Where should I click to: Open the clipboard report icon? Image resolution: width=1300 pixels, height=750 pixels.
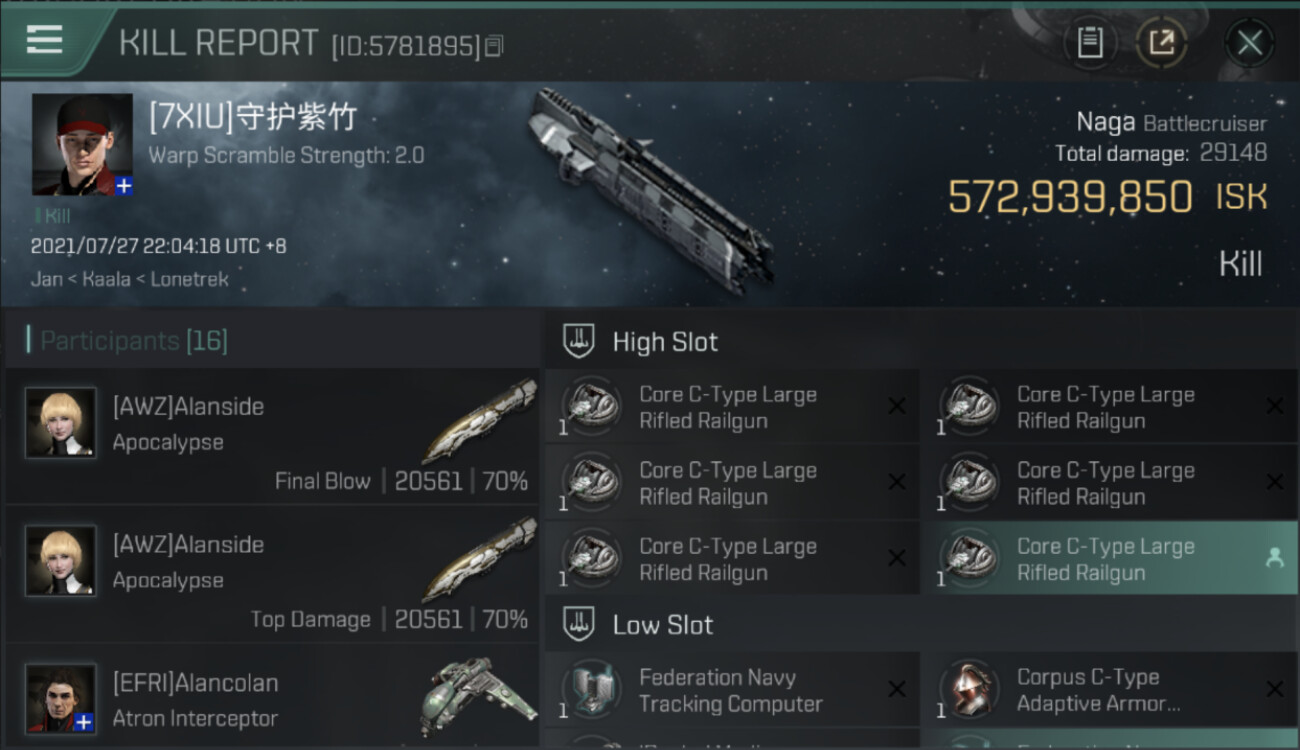tap(1090, 43)
